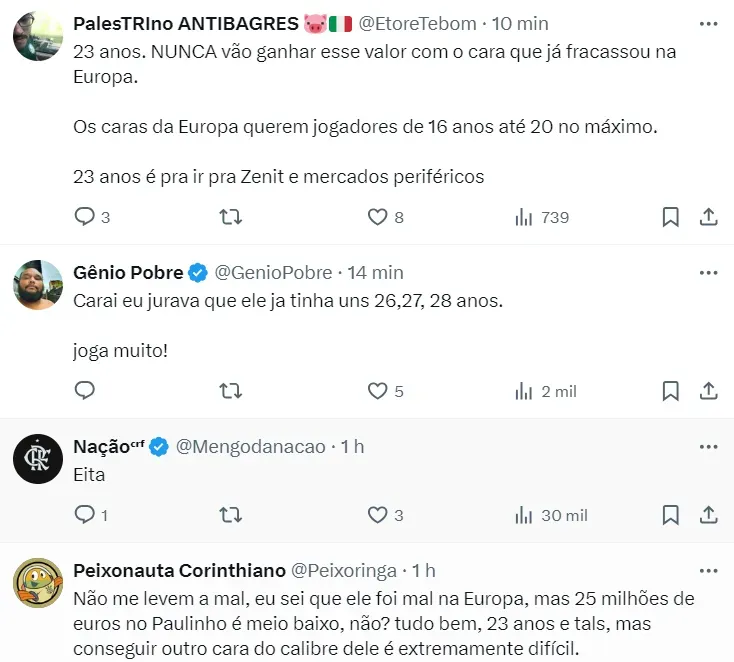View analytics showing 2 mil views
The width and height of the screenshot is (734, 662).
point(546,391)
